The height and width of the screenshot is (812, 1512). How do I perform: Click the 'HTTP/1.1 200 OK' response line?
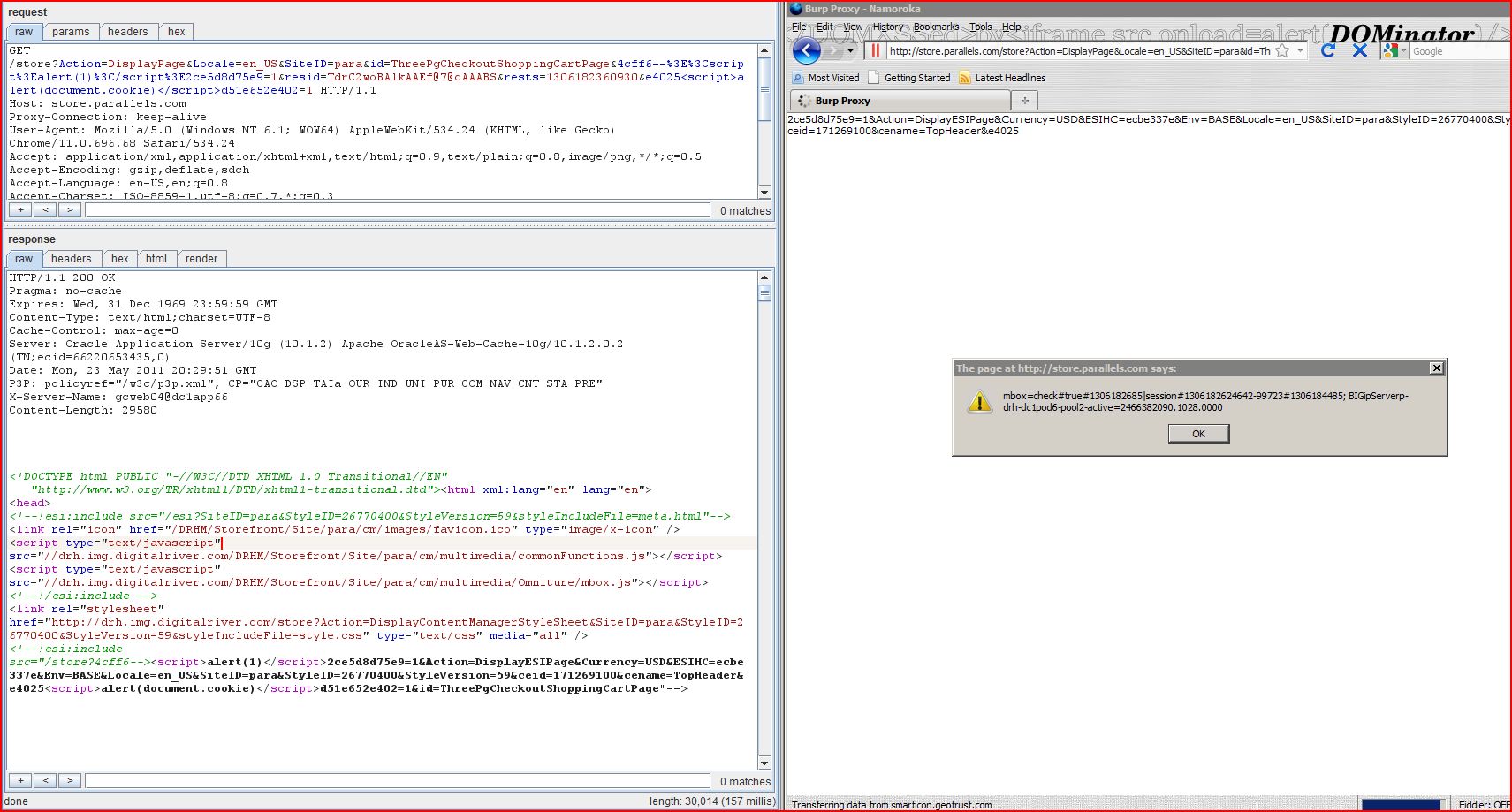pyautogui.click(x=63, y=277)
